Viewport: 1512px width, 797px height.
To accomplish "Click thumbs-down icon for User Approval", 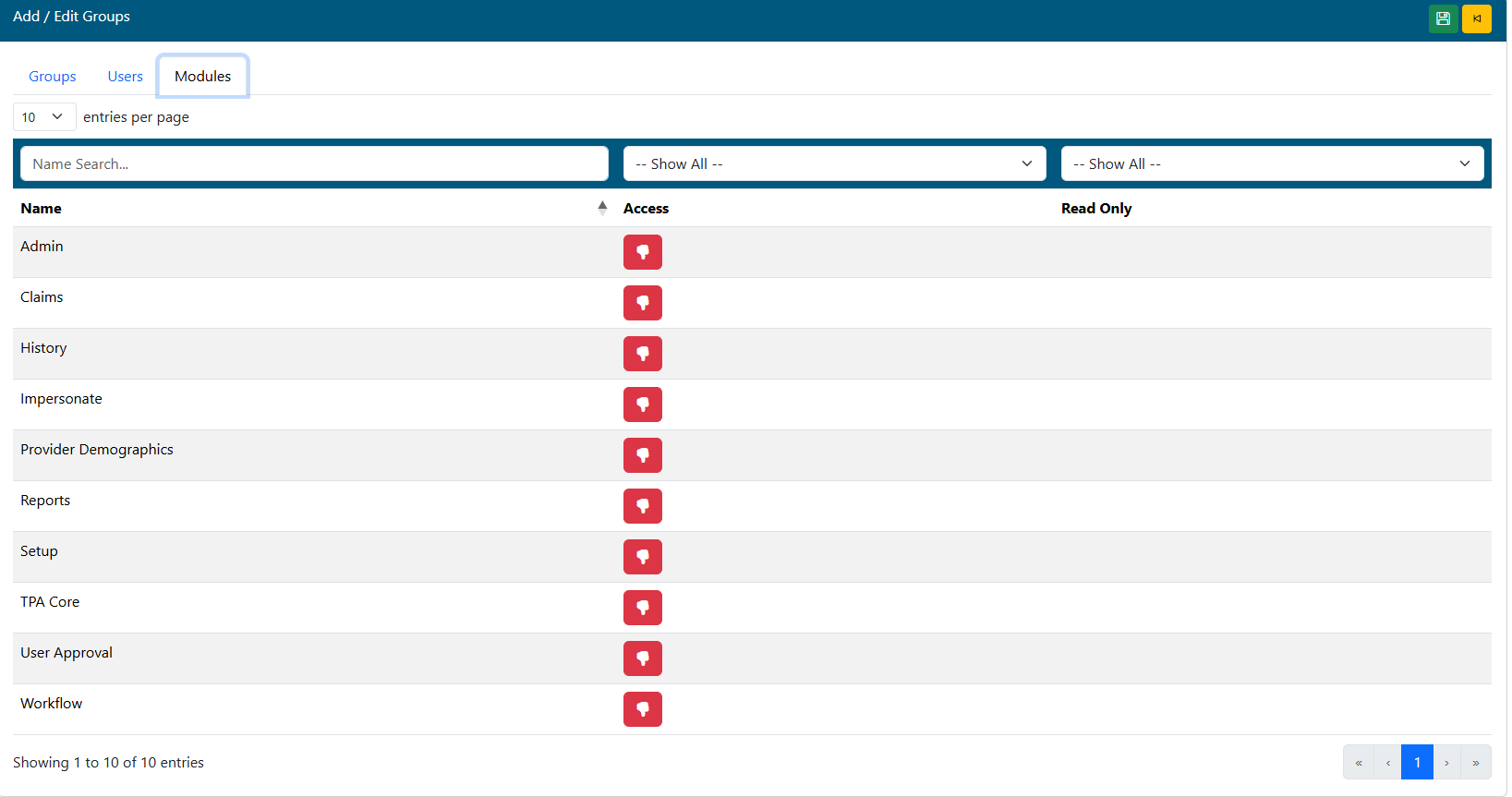I will [x=642, y=658].
